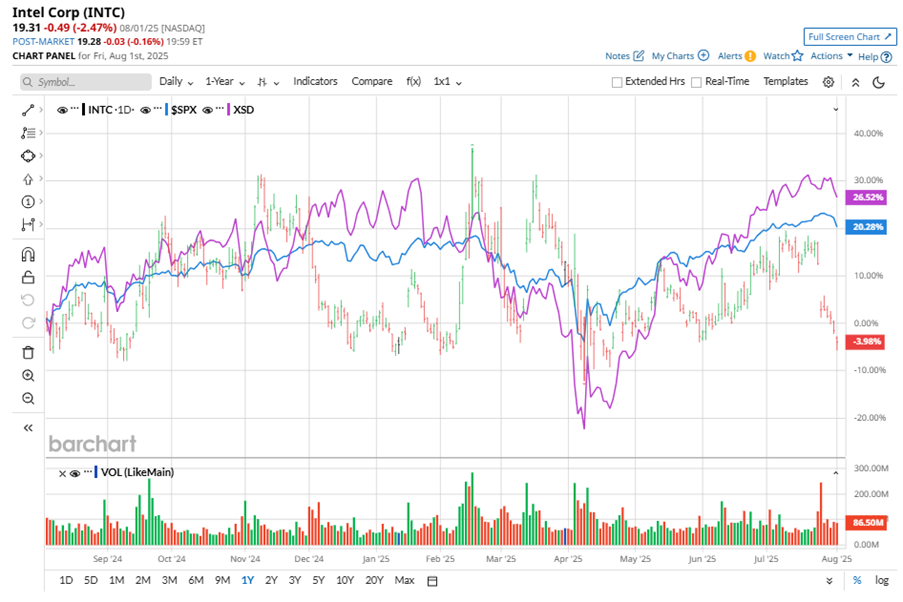The height and width of the screenshot is (602, 903).
Task: Toggle visibility of the VOL indicator
Action: (75, 474)
